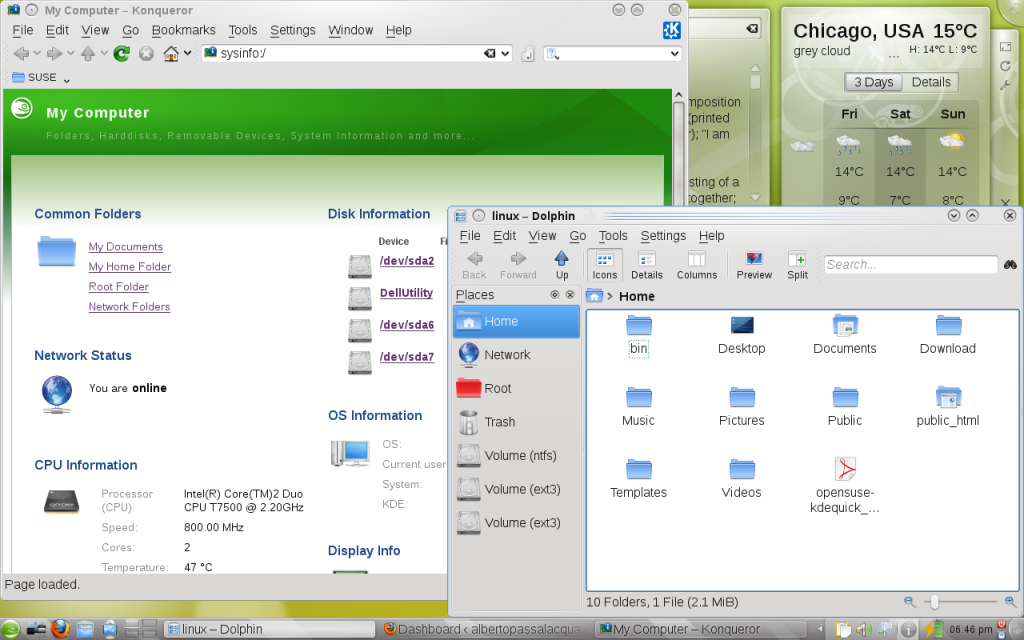Click the speaker volume icon in system tray
Screen dimensions: 1024x640
(x=863, y=630)
